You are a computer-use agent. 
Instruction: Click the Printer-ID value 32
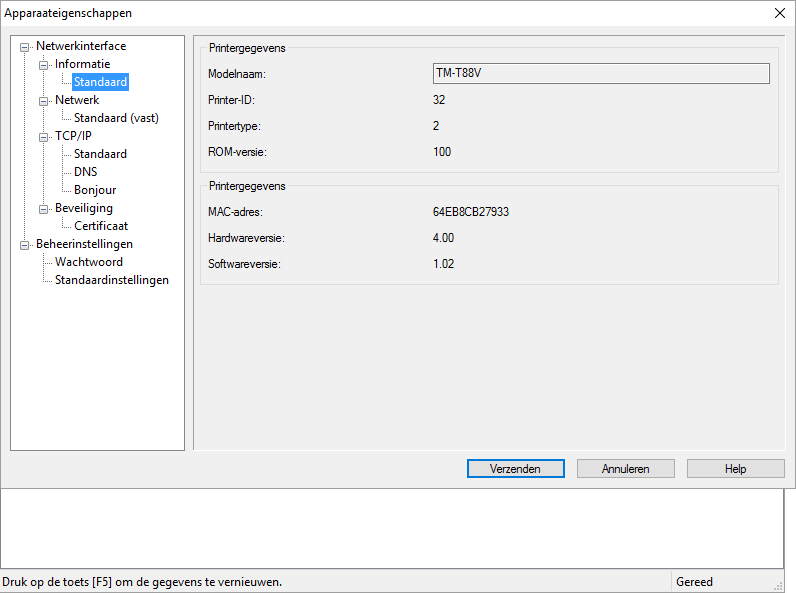click(439, 100)
